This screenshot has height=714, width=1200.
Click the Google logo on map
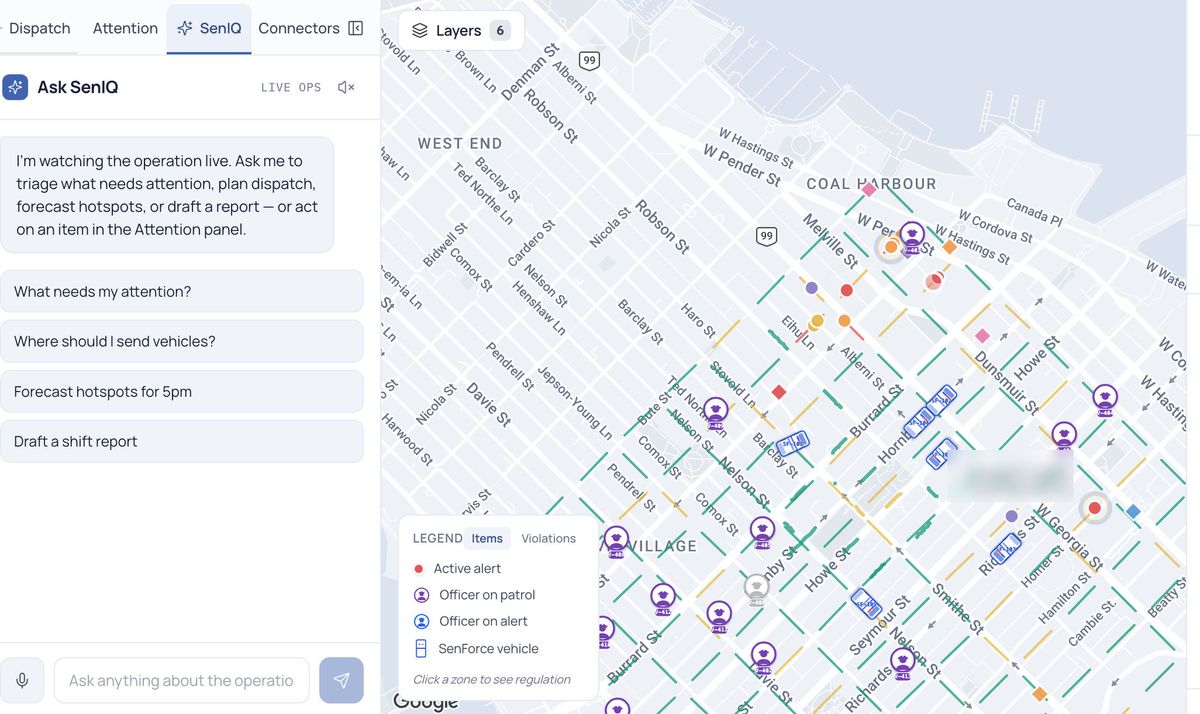[425, 701]
